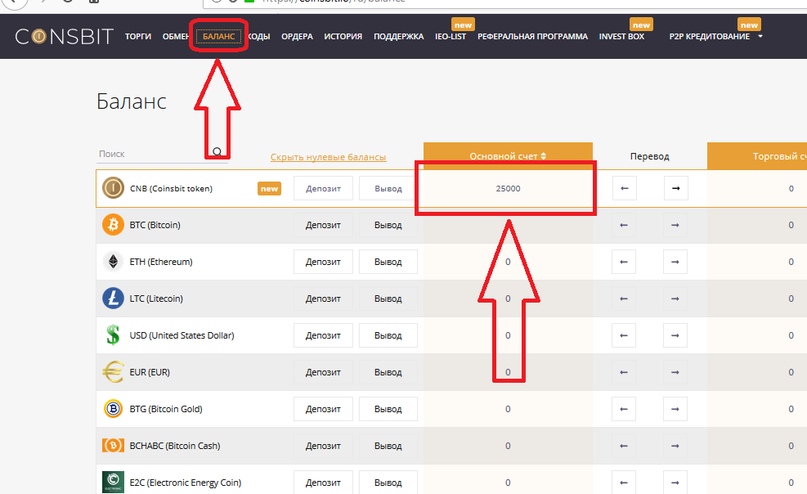The height and width of the screenshot is (494, 807).
Task: Click Вывод button for BTC
Action: (388, 225)
